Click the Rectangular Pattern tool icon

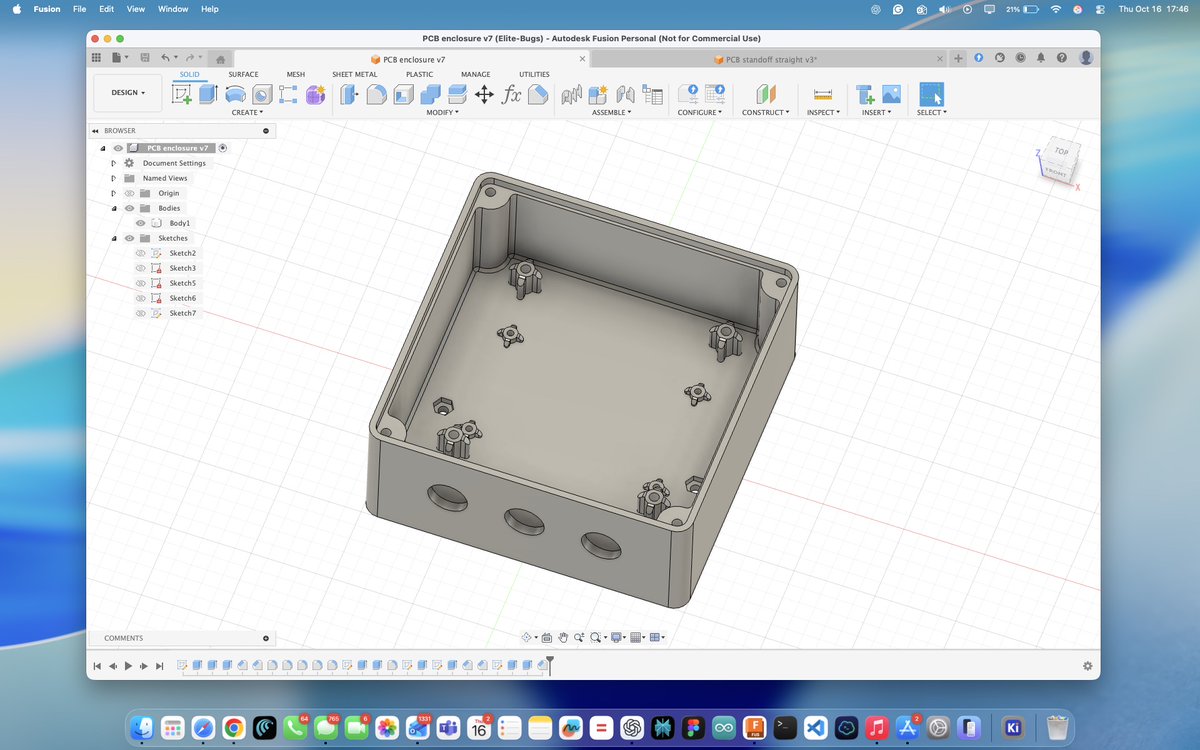pyautogui.click(x=289, y=94)
